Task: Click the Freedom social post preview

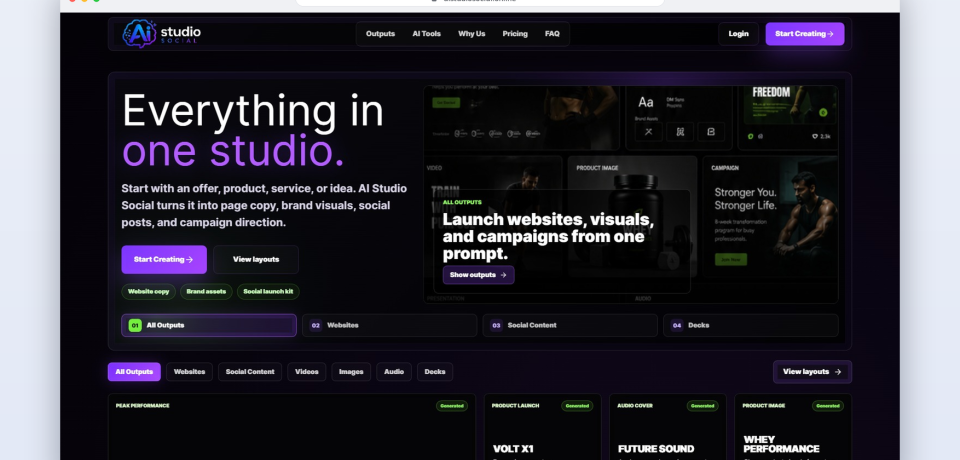Action: (789, 118)
